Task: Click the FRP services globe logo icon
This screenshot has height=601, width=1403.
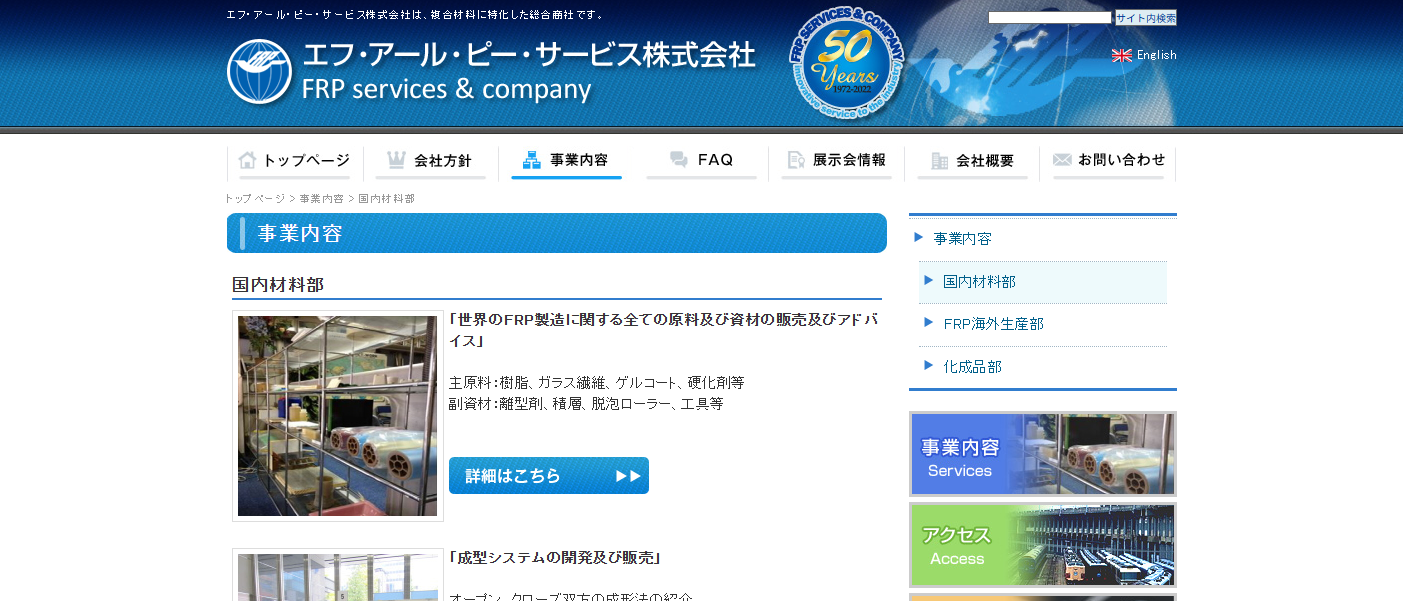Action: point(259,72)
